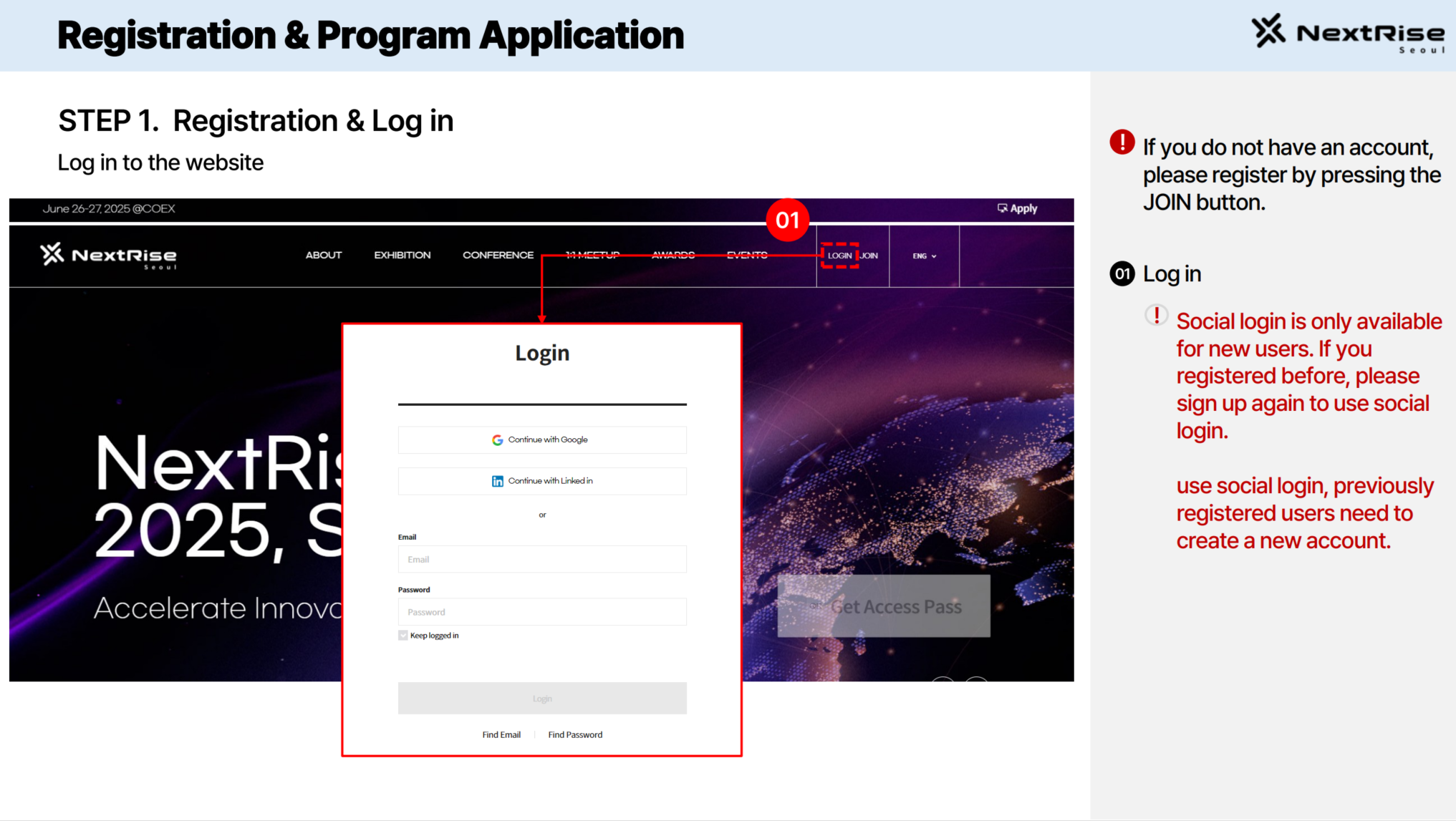Open the CONFERENCE menu item

(498, 256)
